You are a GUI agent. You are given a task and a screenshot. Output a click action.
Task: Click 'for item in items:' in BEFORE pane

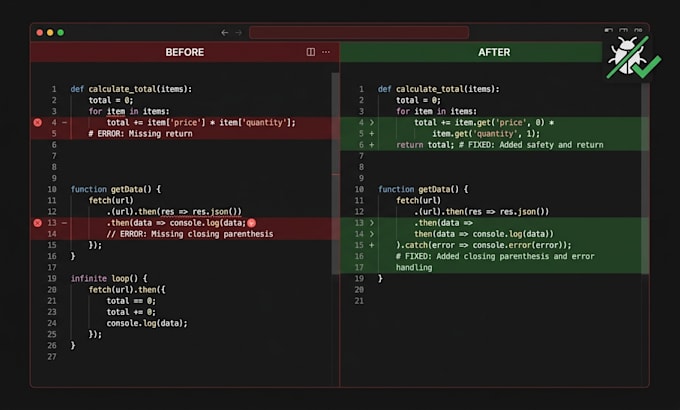click(x=129, y=112)
